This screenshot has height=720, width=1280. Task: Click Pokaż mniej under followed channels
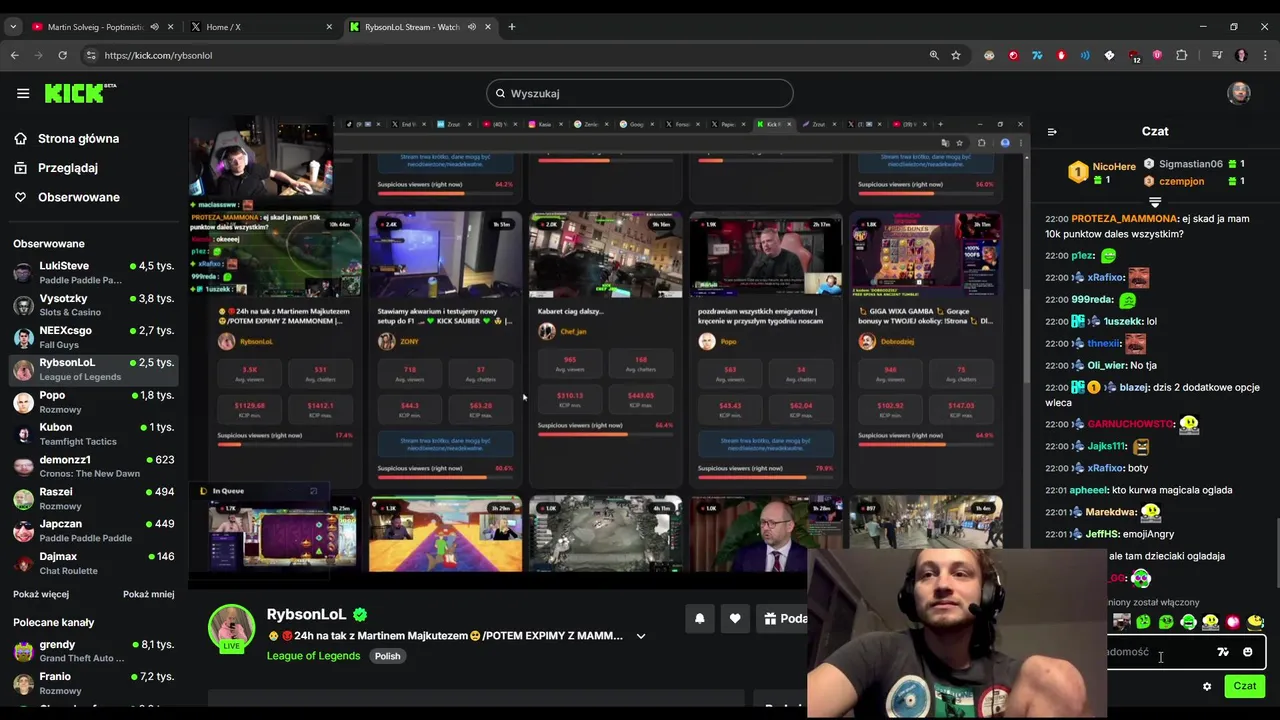click(148, 594)
